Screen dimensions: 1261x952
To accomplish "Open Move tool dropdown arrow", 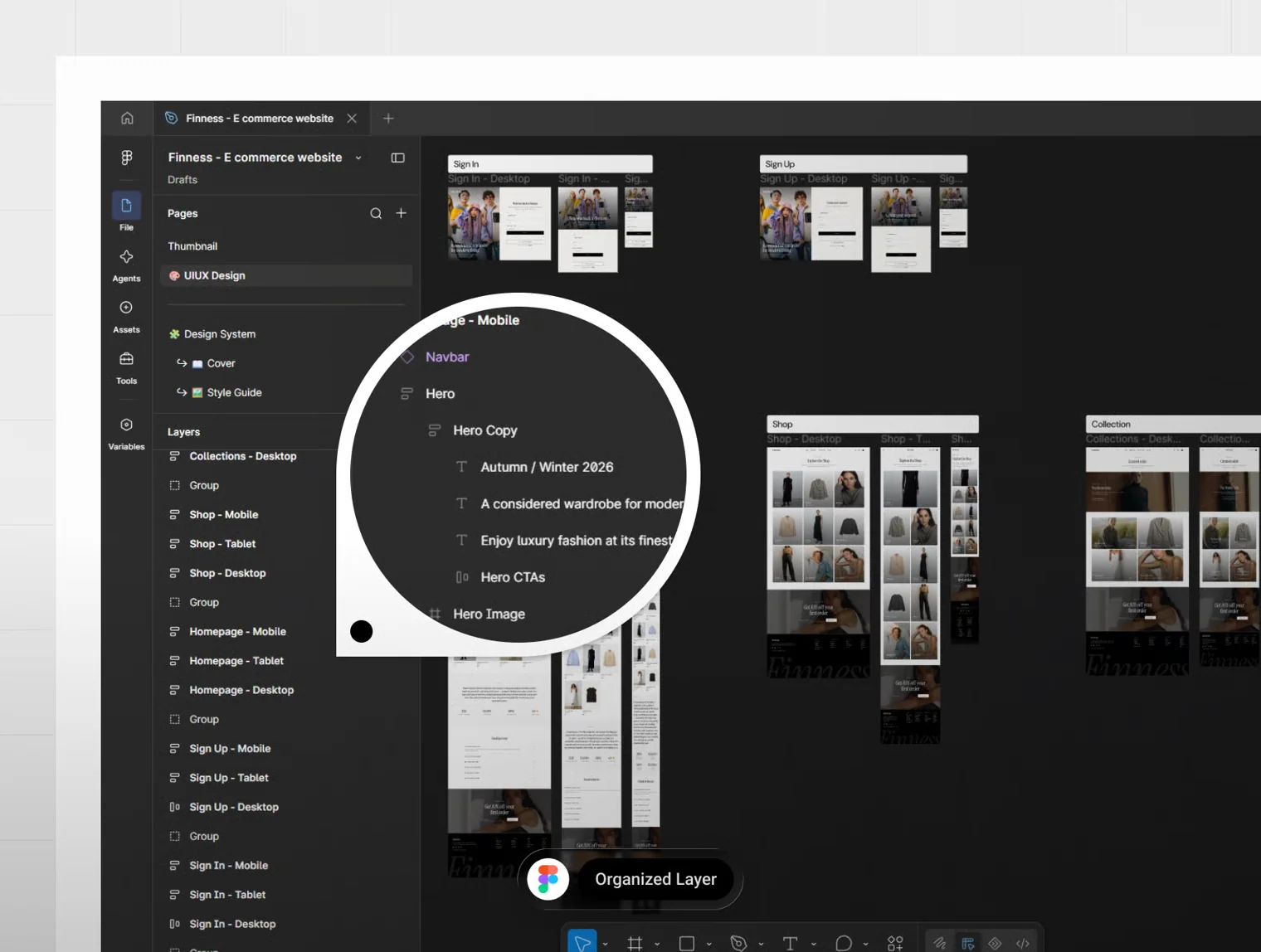I will click(606, 944).
